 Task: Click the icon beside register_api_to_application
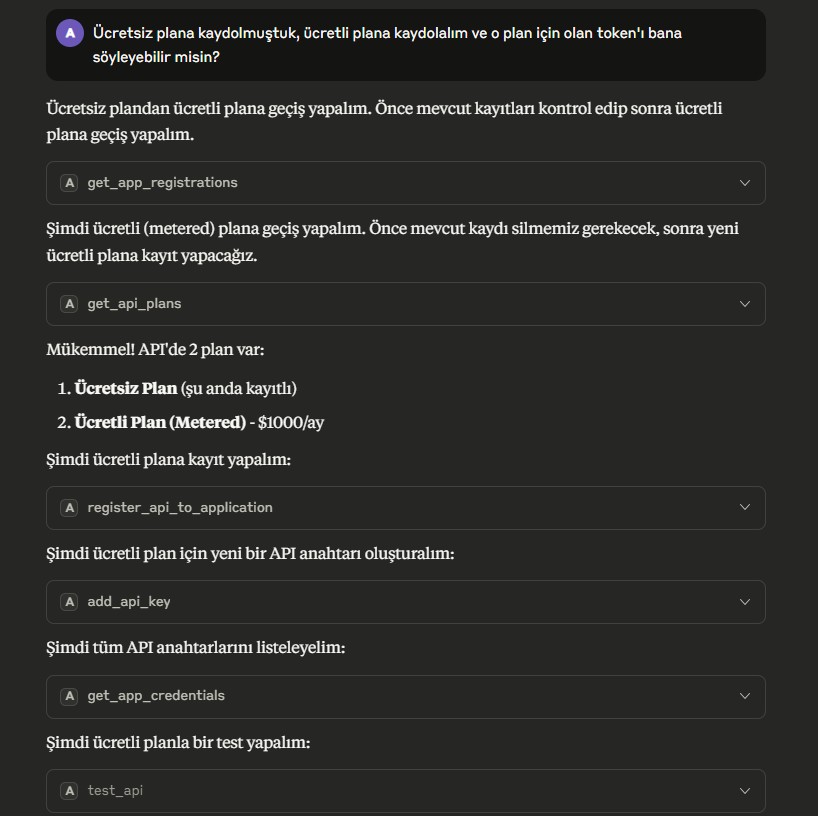coord(69,508)
